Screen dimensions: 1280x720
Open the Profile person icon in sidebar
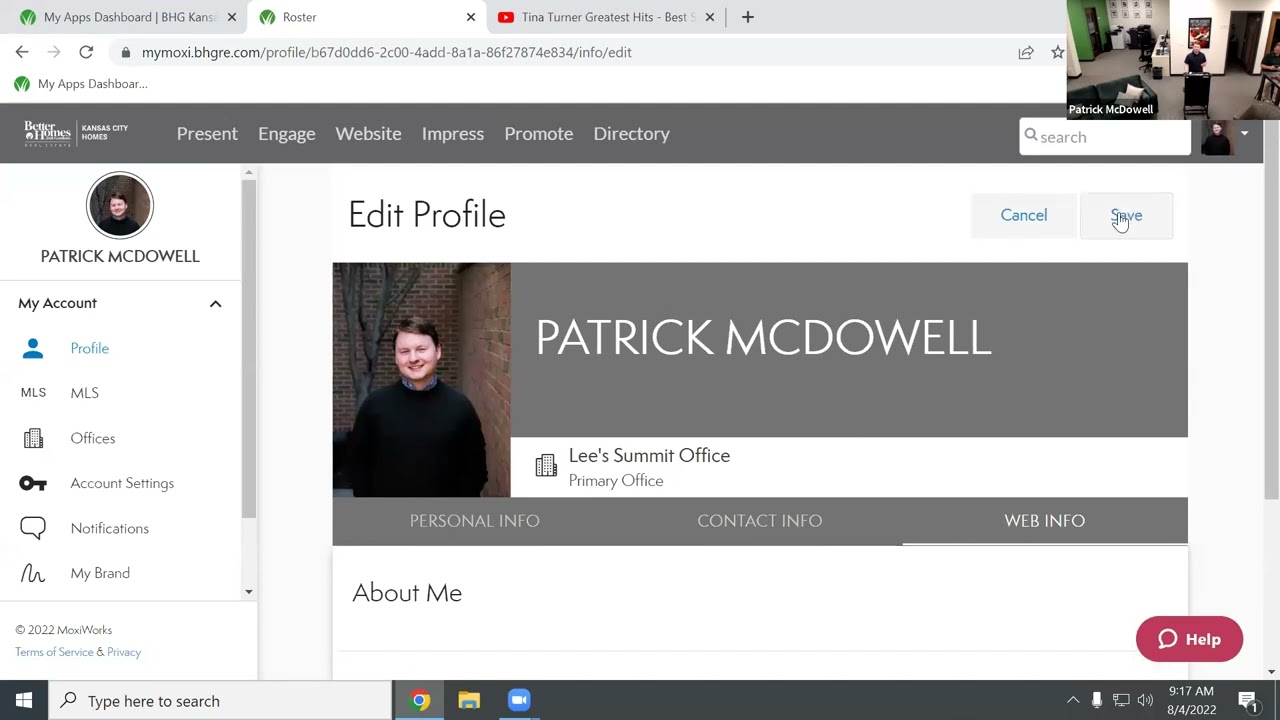click(33, 348)
